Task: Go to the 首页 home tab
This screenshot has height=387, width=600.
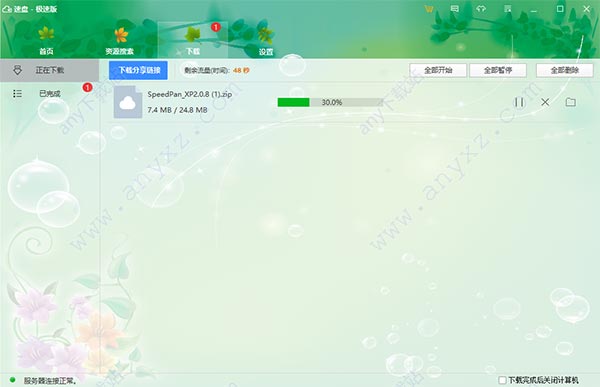Action: point(46,41)
